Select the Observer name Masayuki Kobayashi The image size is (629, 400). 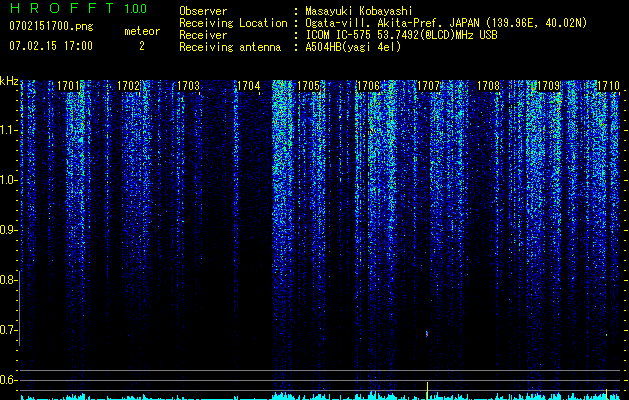point(359,12)
